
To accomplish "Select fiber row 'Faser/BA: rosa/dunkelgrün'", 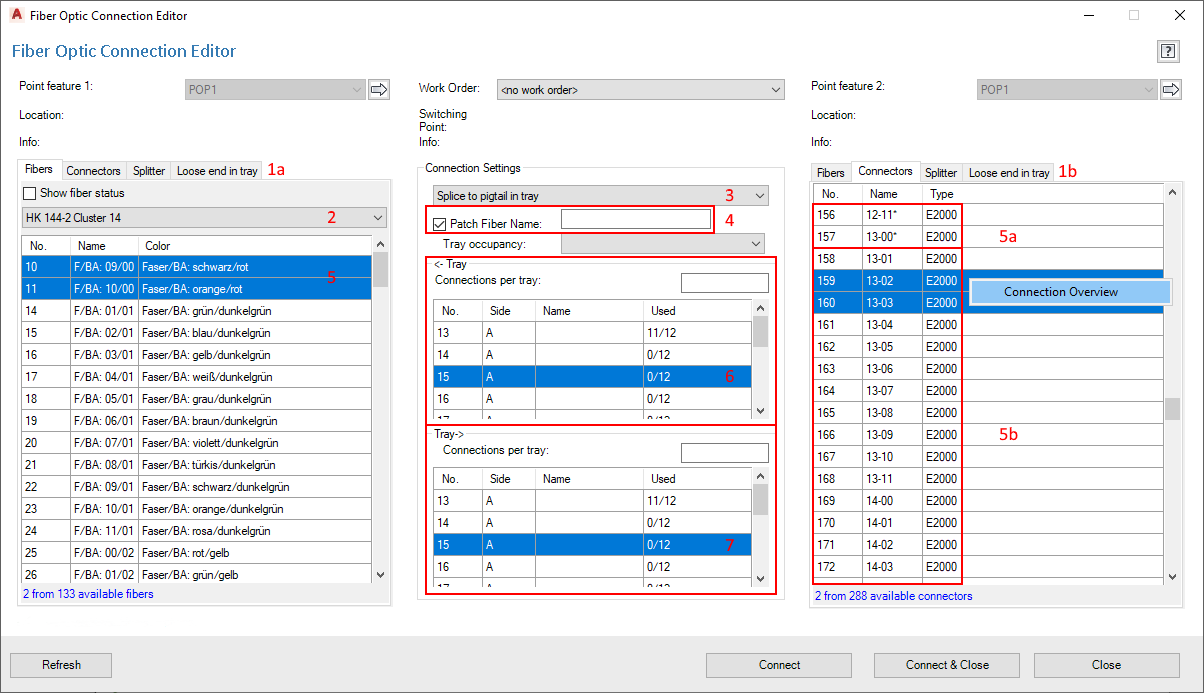I will 197,531.
